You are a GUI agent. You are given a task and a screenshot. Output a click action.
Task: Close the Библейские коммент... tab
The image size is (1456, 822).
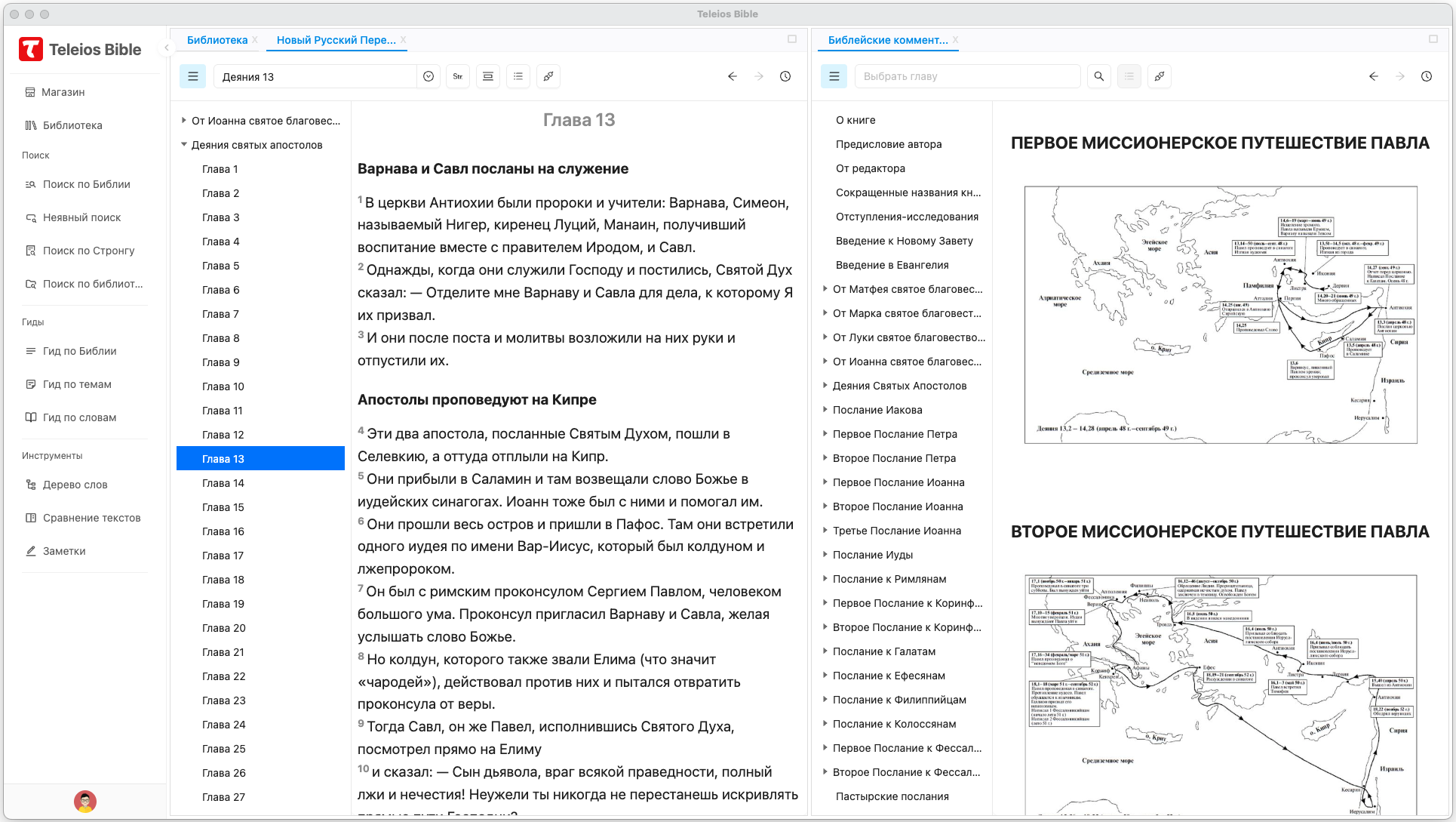point(955,40)
